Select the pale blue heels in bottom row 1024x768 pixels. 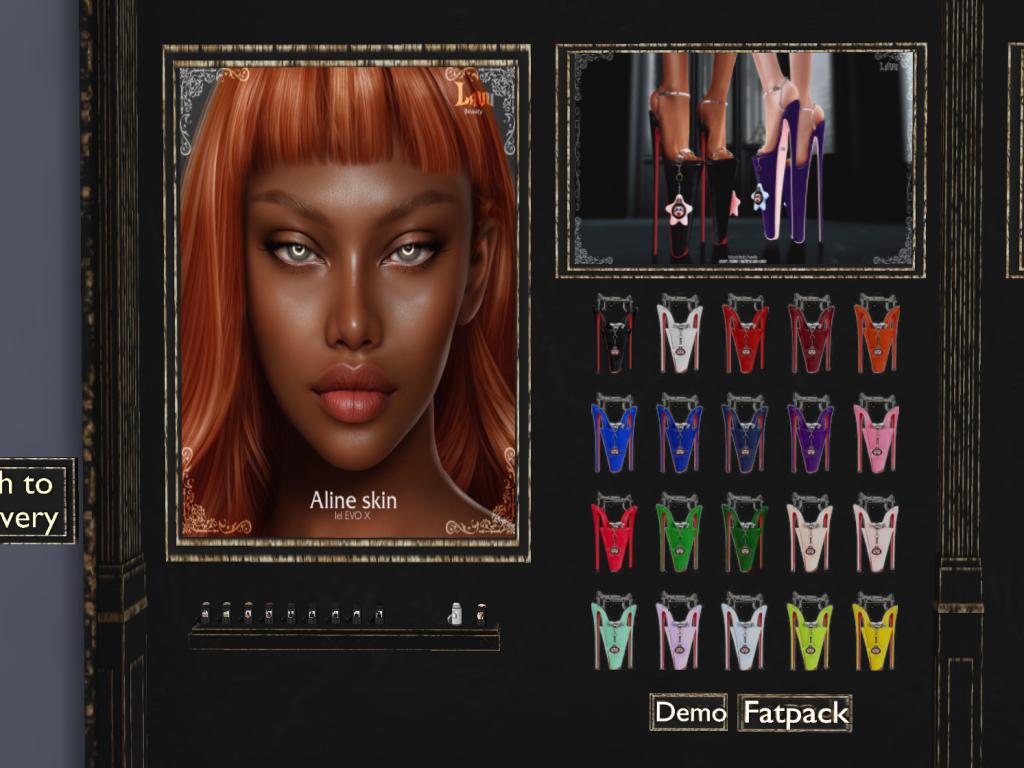[x=745, y=632]
